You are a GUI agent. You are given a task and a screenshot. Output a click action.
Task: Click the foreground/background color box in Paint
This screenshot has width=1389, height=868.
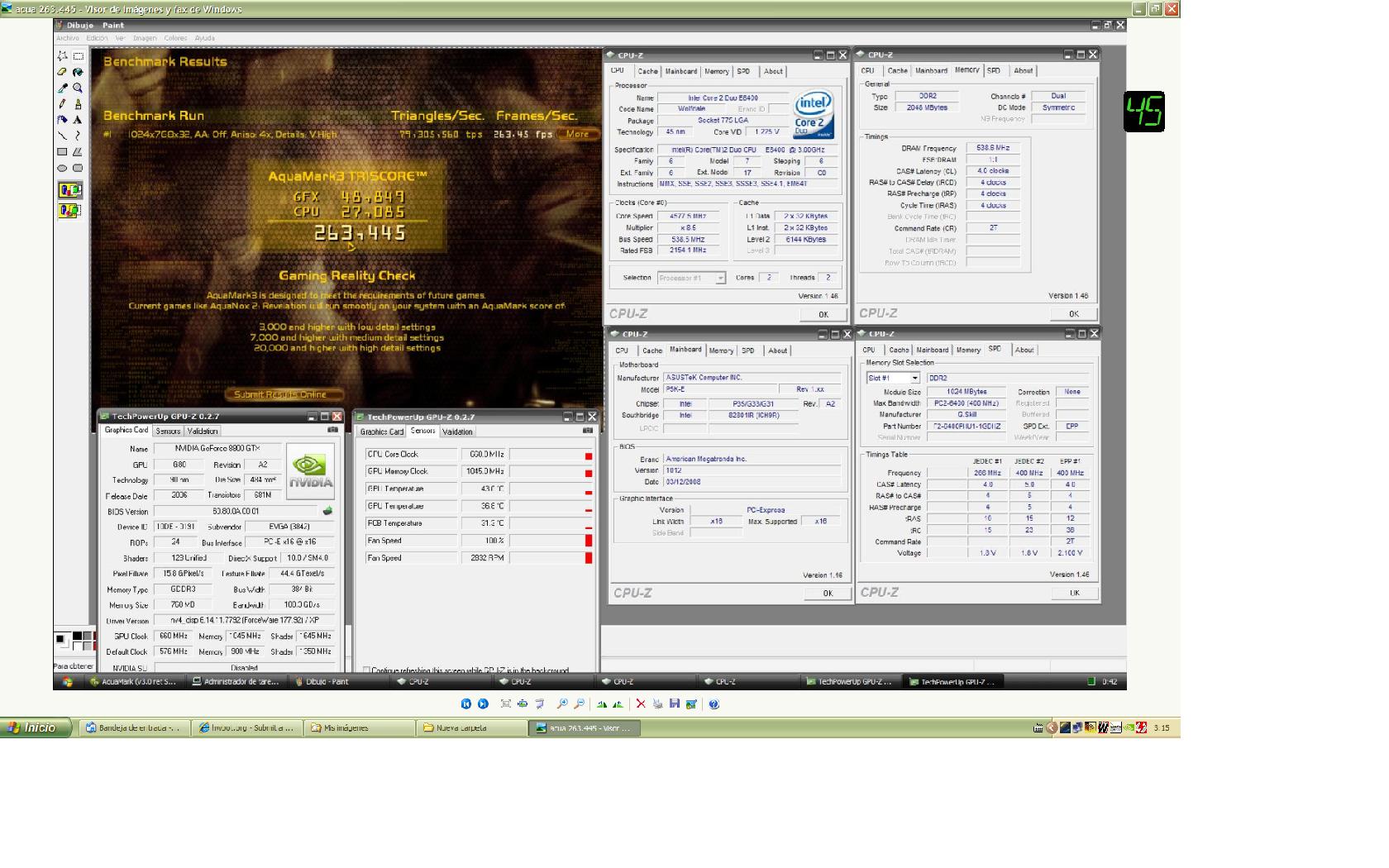click(62, 640)
